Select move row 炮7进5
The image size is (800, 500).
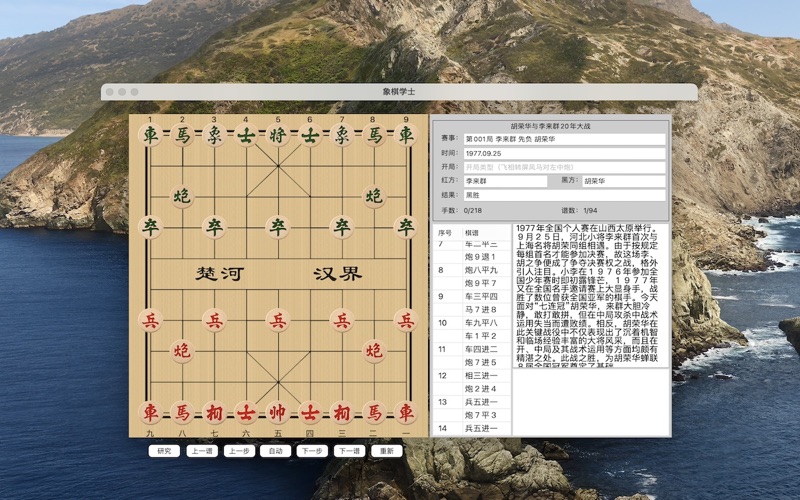click(x=472, y=362)
